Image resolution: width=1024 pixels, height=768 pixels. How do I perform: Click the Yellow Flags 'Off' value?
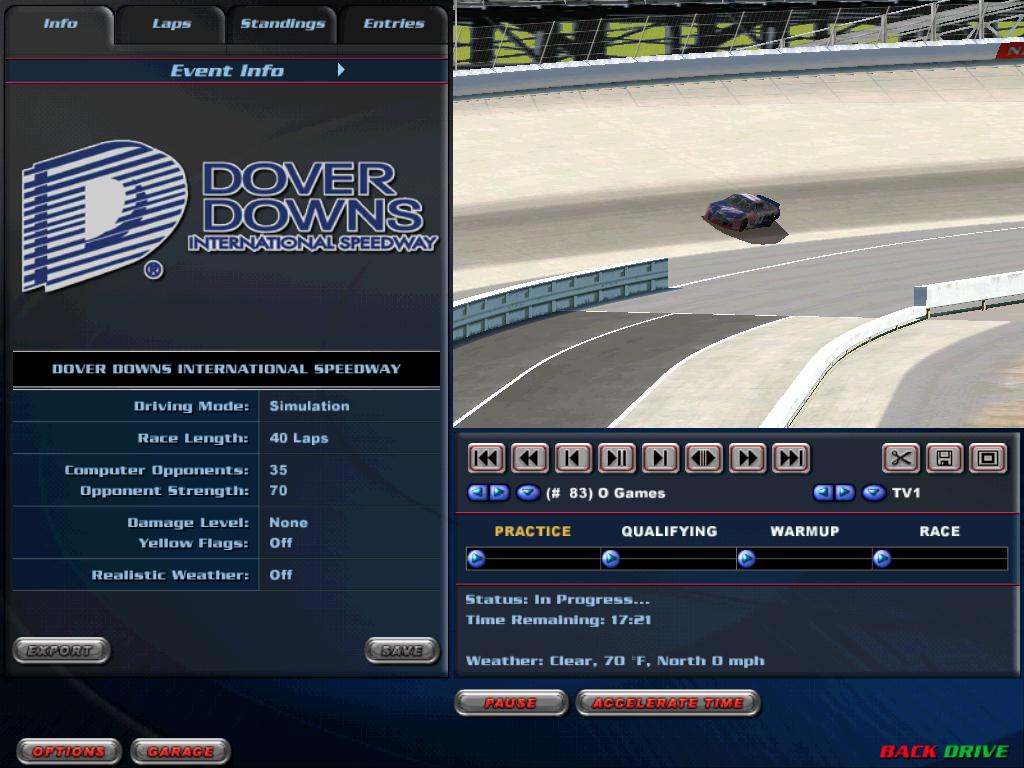pyautogui.click(x=281, y=543)
